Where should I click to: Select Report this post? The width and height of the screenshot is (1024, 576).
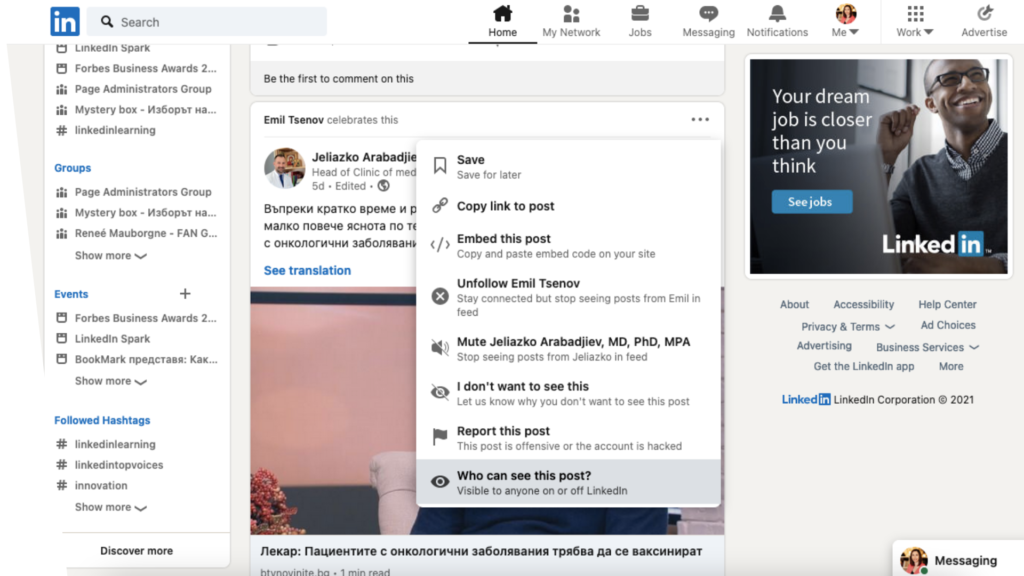[568, 438]
